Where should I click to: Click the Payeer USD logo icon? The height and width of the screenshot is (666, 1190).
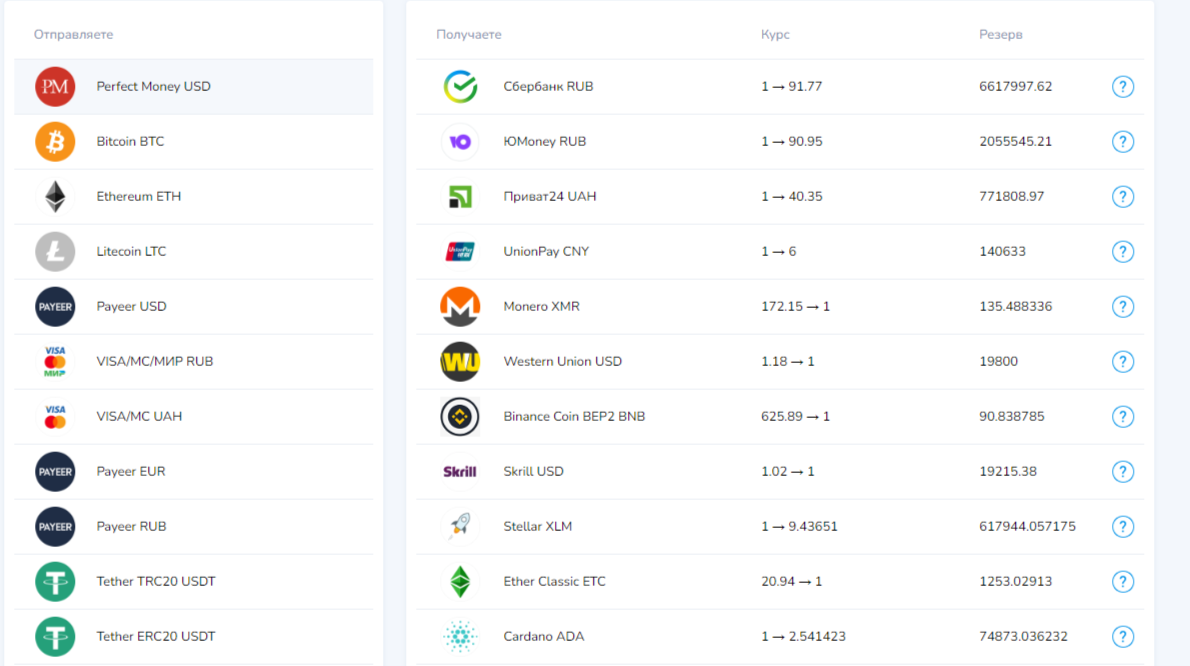[x=55, y=306]
